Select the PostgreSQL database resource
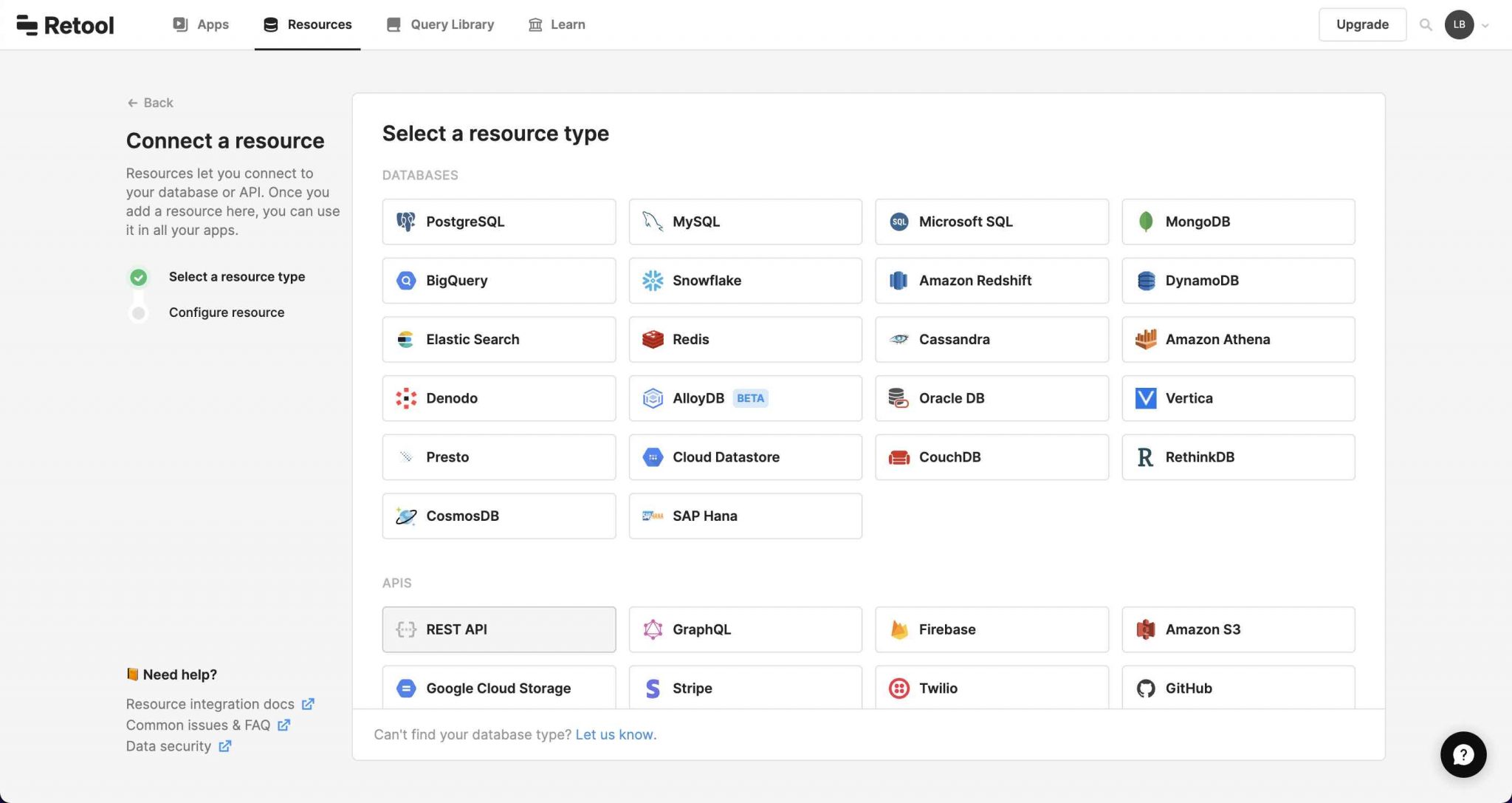 [498, 221]
